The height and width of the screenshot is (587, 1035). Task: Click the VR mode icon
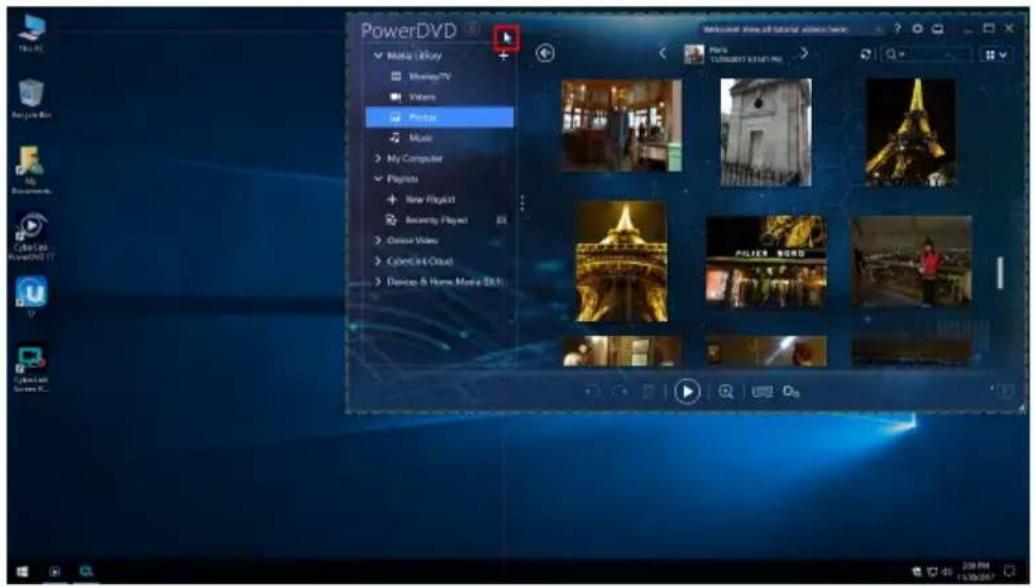762,392
